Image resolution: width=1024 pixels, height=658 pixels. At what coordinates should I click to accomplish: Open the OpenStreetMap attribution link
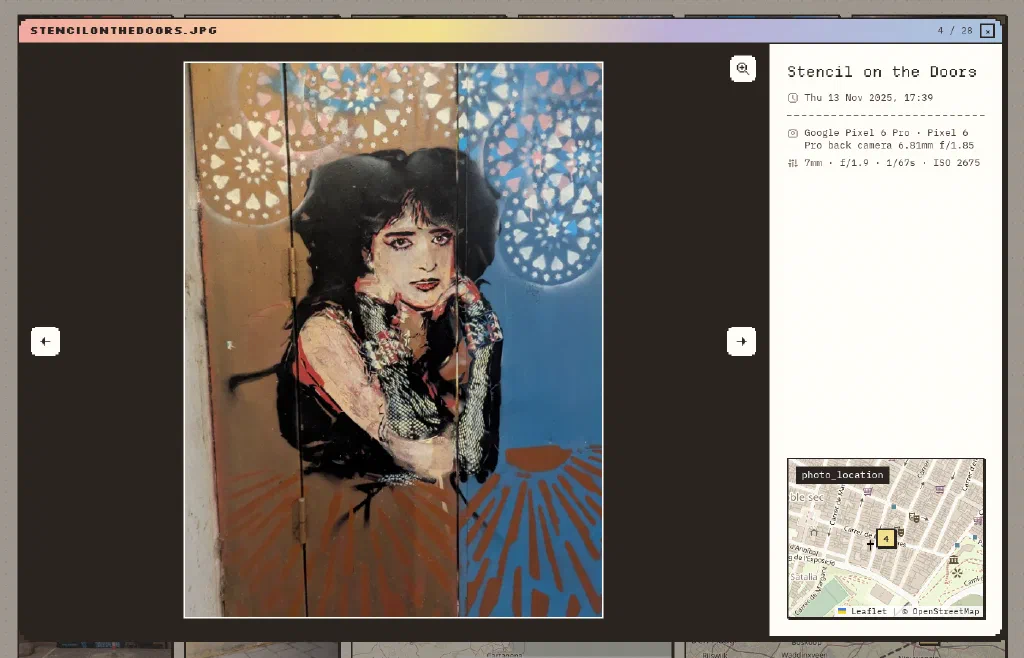point(945,612)
